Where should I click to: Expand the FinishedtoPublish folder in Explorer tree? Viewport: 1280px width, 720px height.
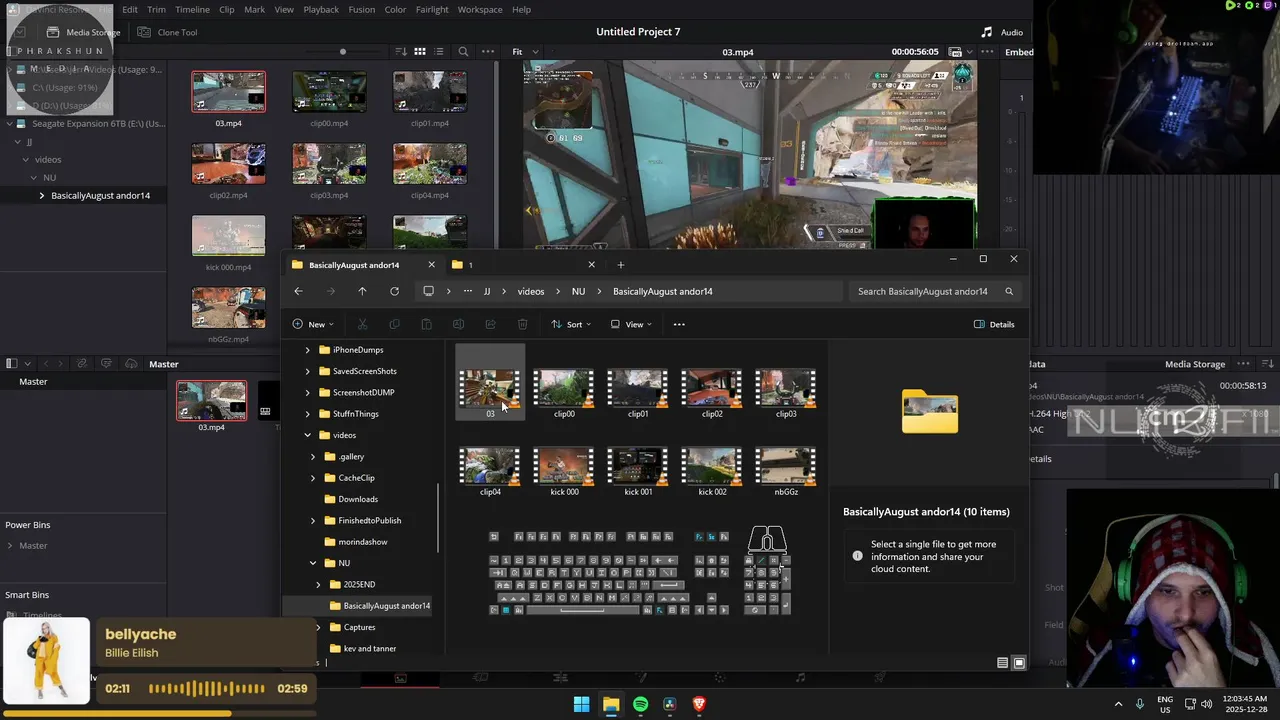point(313,520)
